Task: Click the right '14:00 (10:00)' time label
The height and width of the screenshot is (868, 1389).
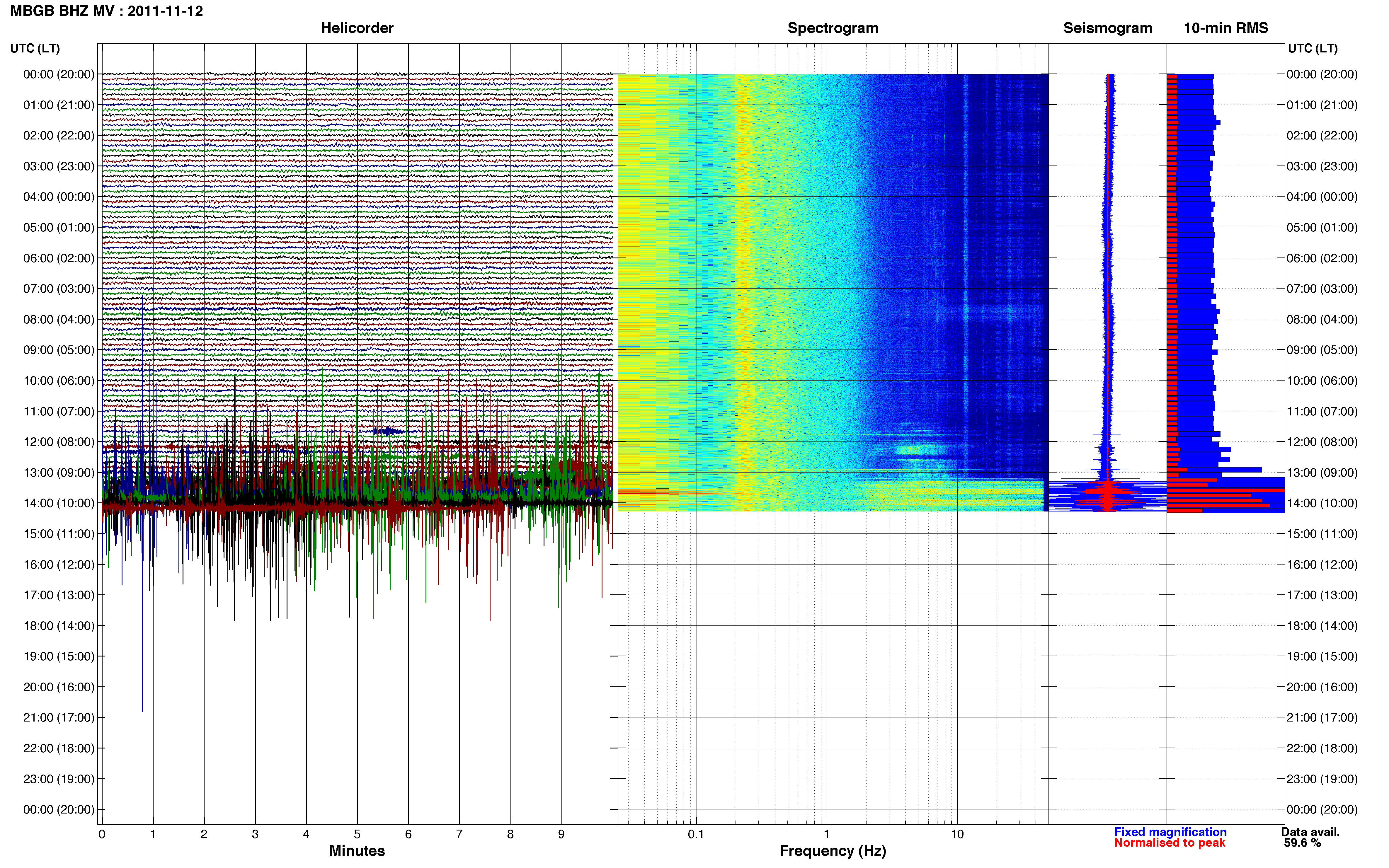Action: click(x=1322, y=503)
